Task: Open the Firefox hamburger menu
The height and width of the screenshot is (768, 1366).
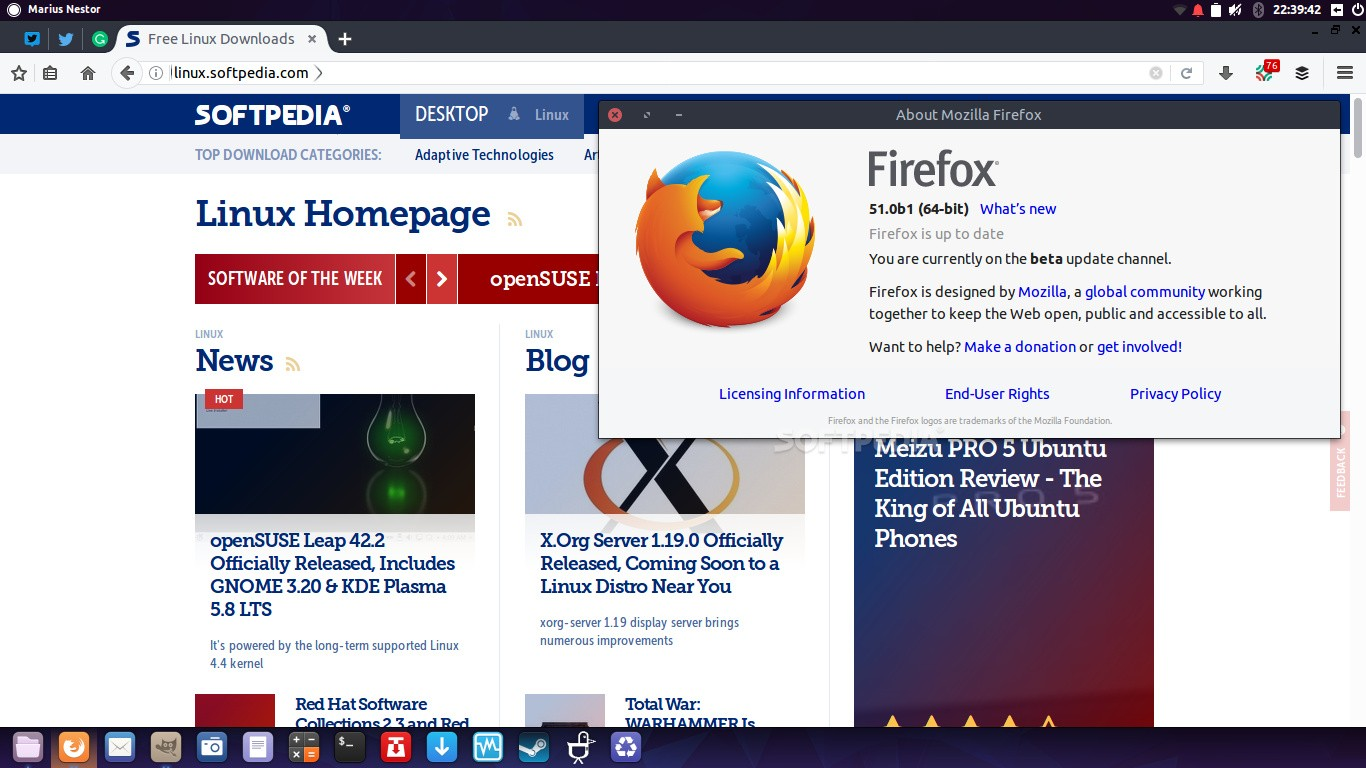Action: [x=1345, y=73]
